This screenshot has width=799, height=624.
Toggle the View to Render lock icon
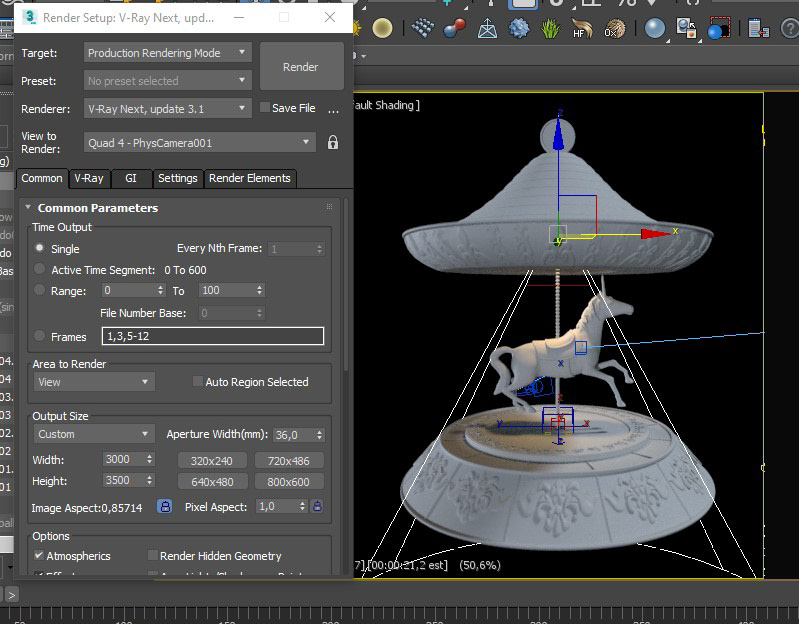pyautogui.click(x=333, y=142)
